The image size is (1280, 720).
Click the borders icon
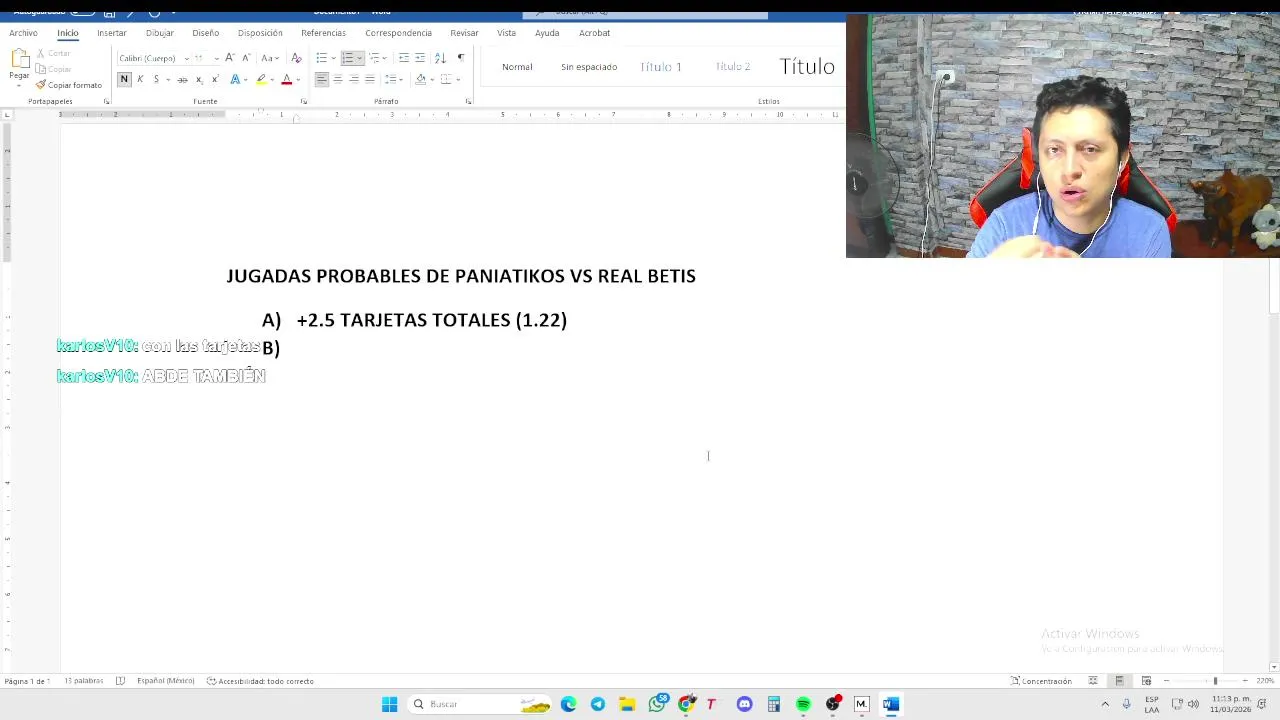[x=446, y=79]
